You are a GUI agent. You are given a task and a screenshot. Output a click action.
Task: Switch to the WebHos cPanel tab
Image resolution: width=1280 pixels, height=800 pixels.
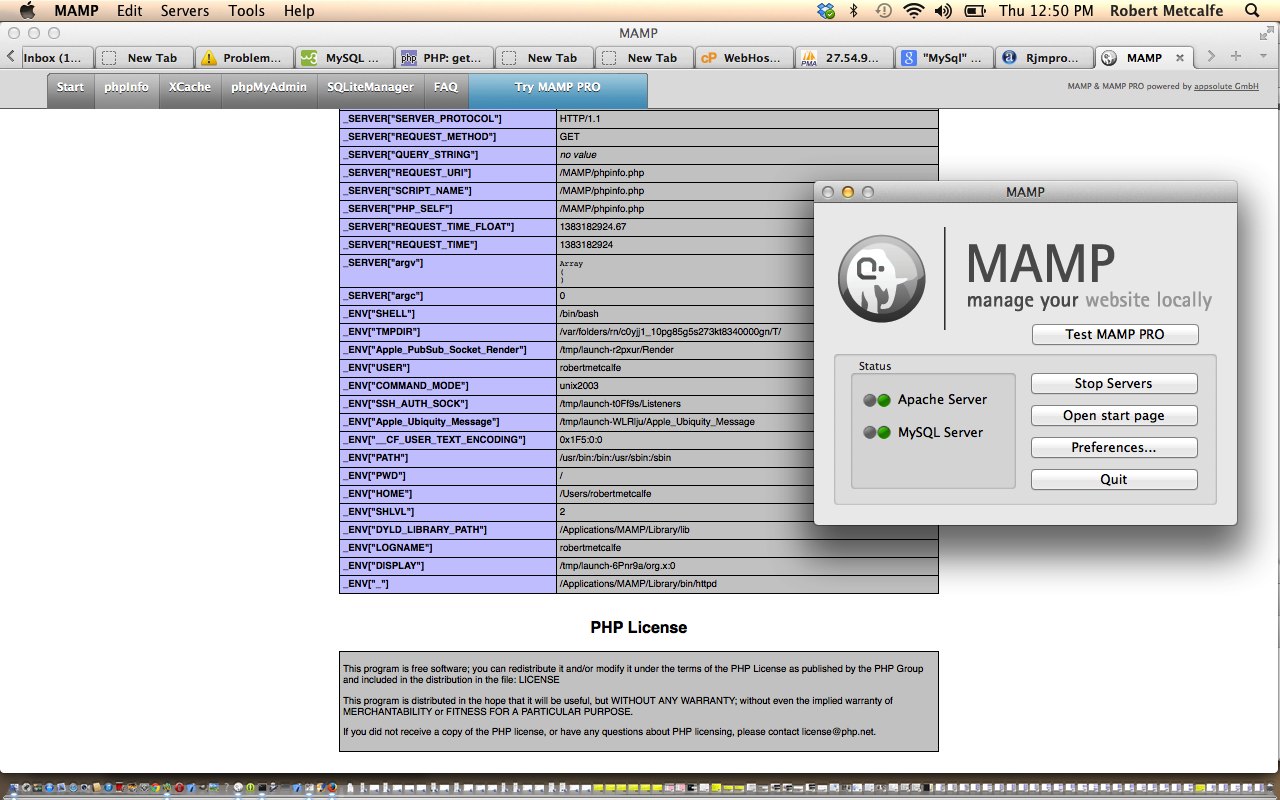pos(744,58)
